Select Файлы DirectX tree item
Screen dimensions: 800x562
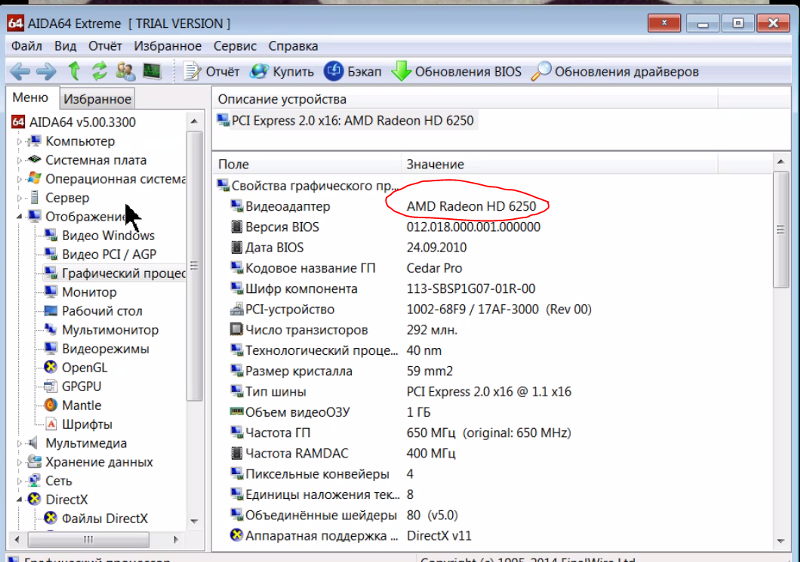coord(96,519)
